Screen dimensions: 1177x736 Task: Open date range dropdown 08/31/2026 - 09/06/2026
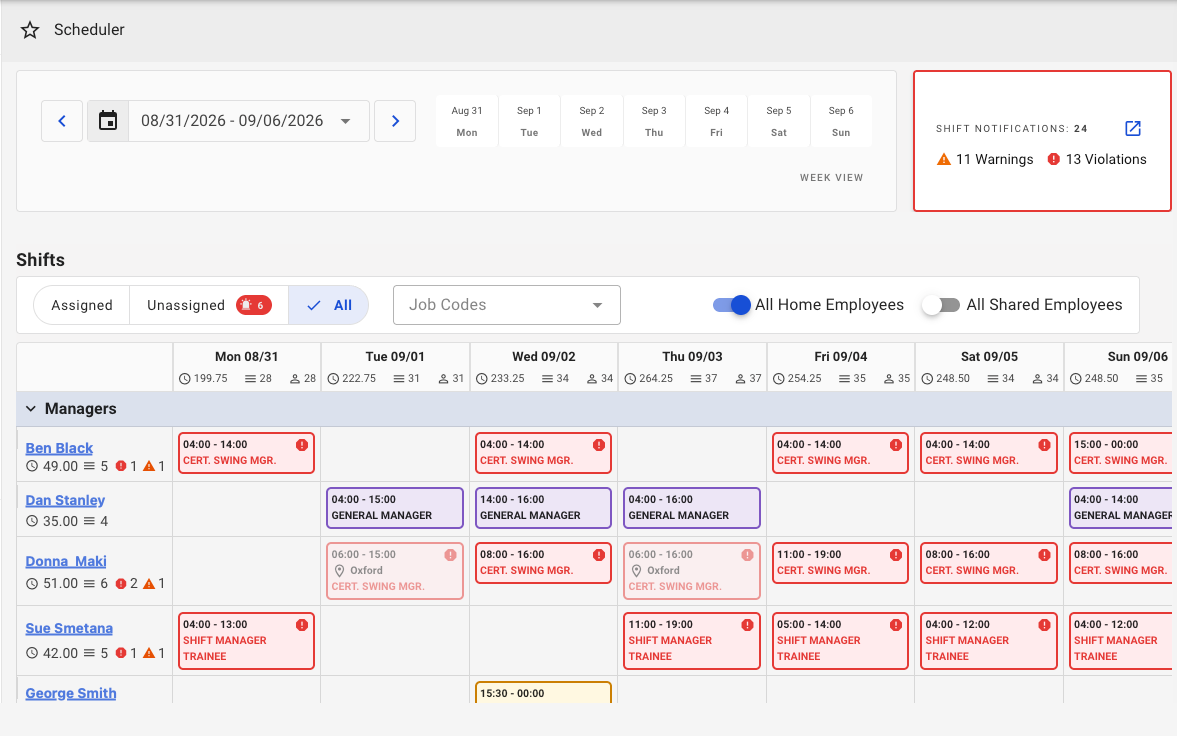click(x=248, y=121)
